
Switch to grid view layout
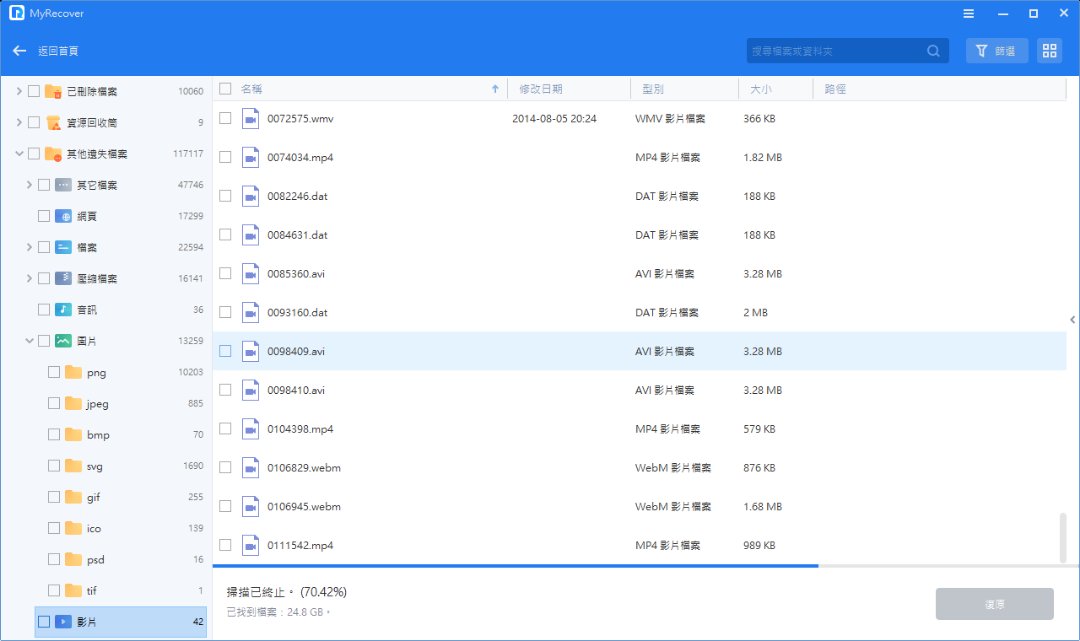[x=1049, y=51]
